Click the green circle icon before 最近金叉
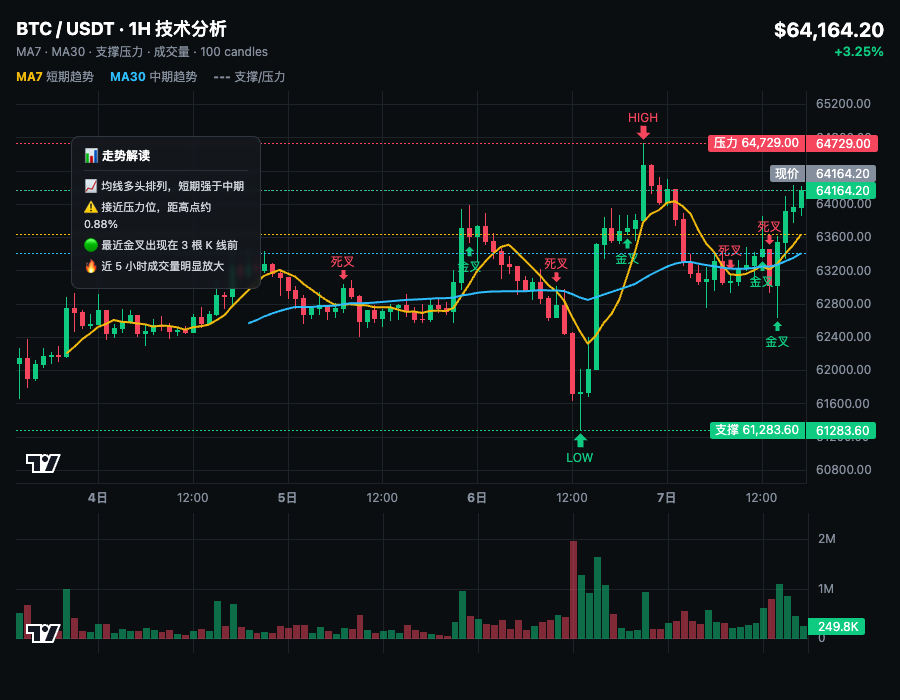This screenshot has width=900, height=700. [91, 245]
